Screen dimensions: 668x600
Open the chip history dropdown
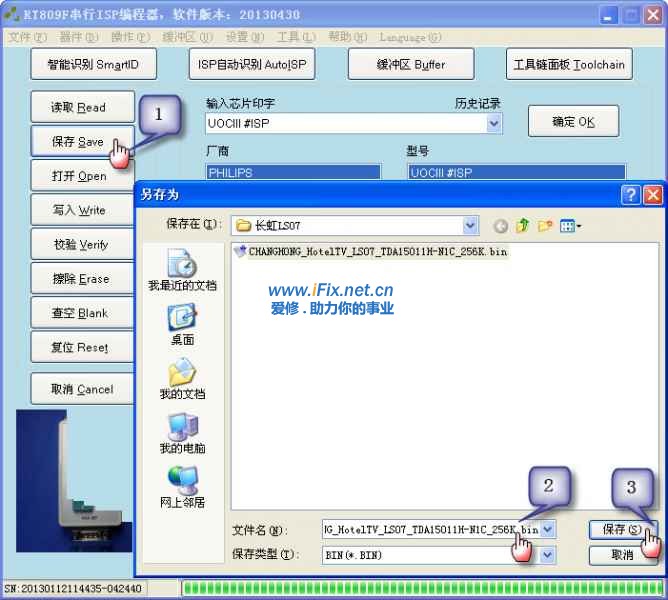pyautogui.click(x=494, y=123)
